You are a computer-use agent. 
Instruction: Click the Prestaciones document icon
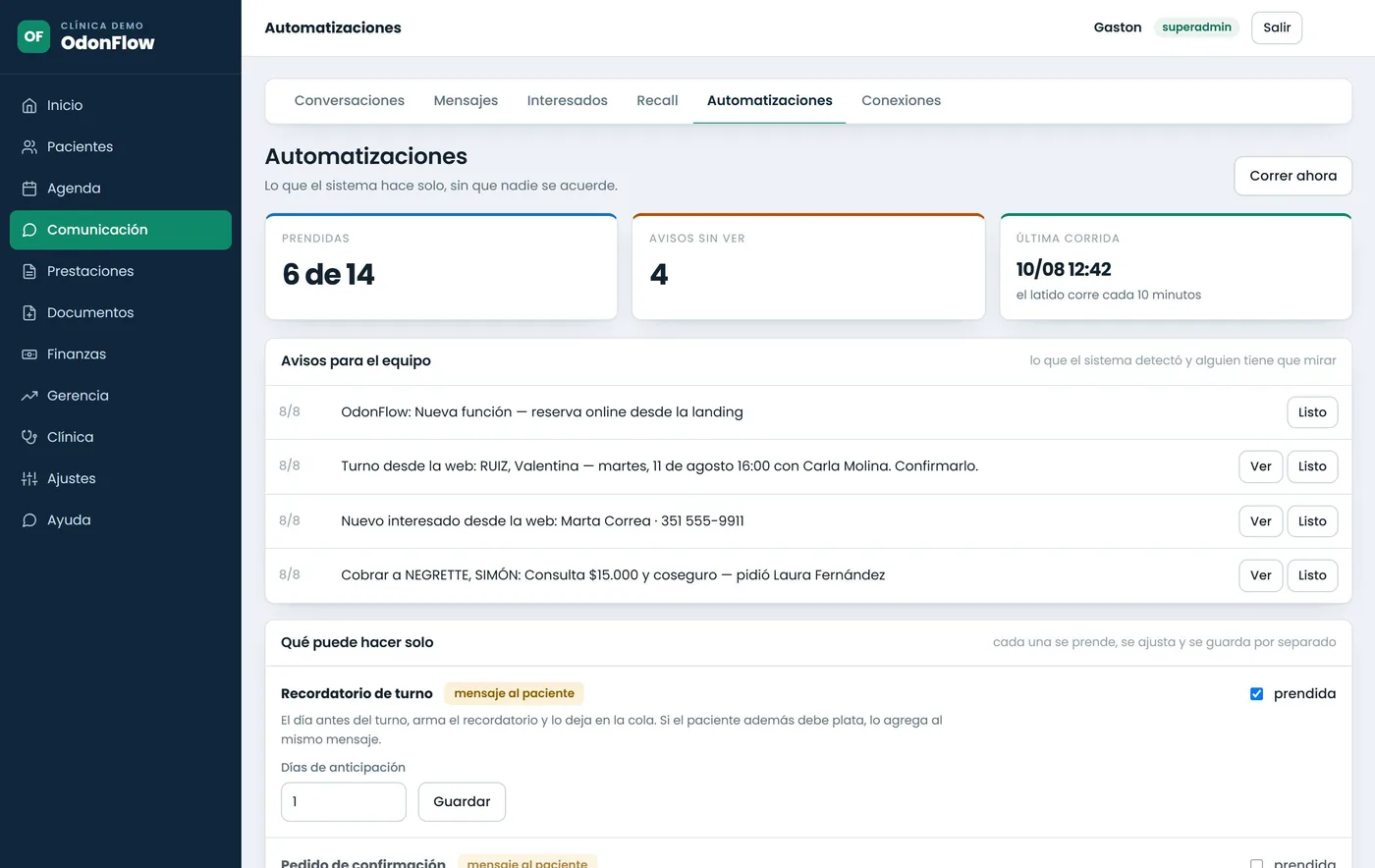29,271
